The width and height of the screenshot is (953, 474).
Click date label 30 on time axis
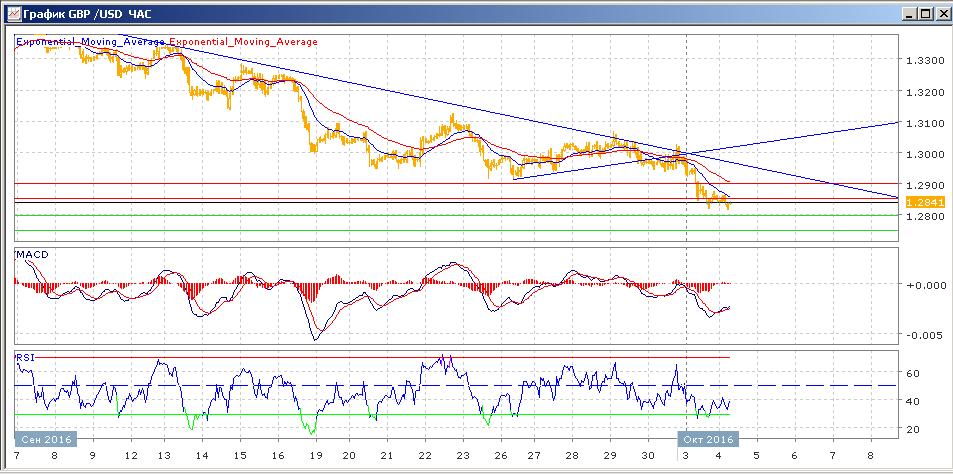point(648,455)
